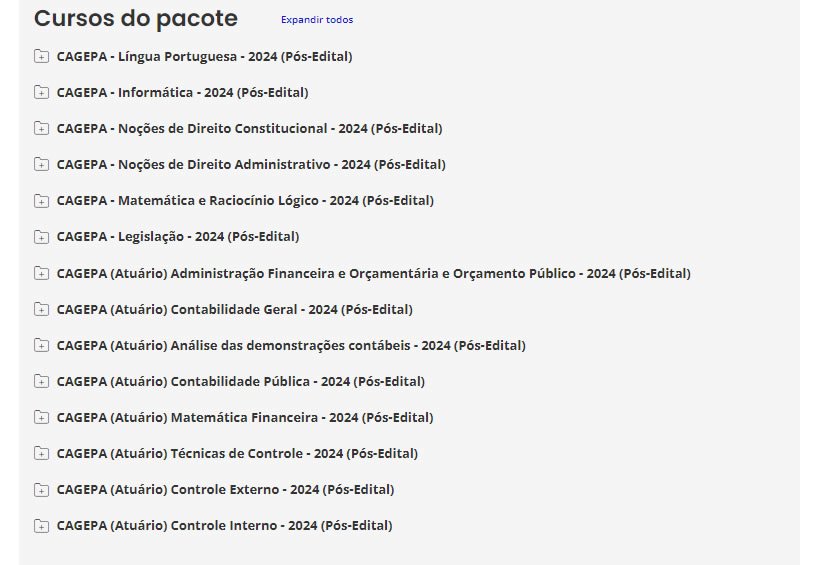The width and height of the screenshot is (819, 565).
Task: Open Noções de Direito Constitucional course title
Action: 249,129
